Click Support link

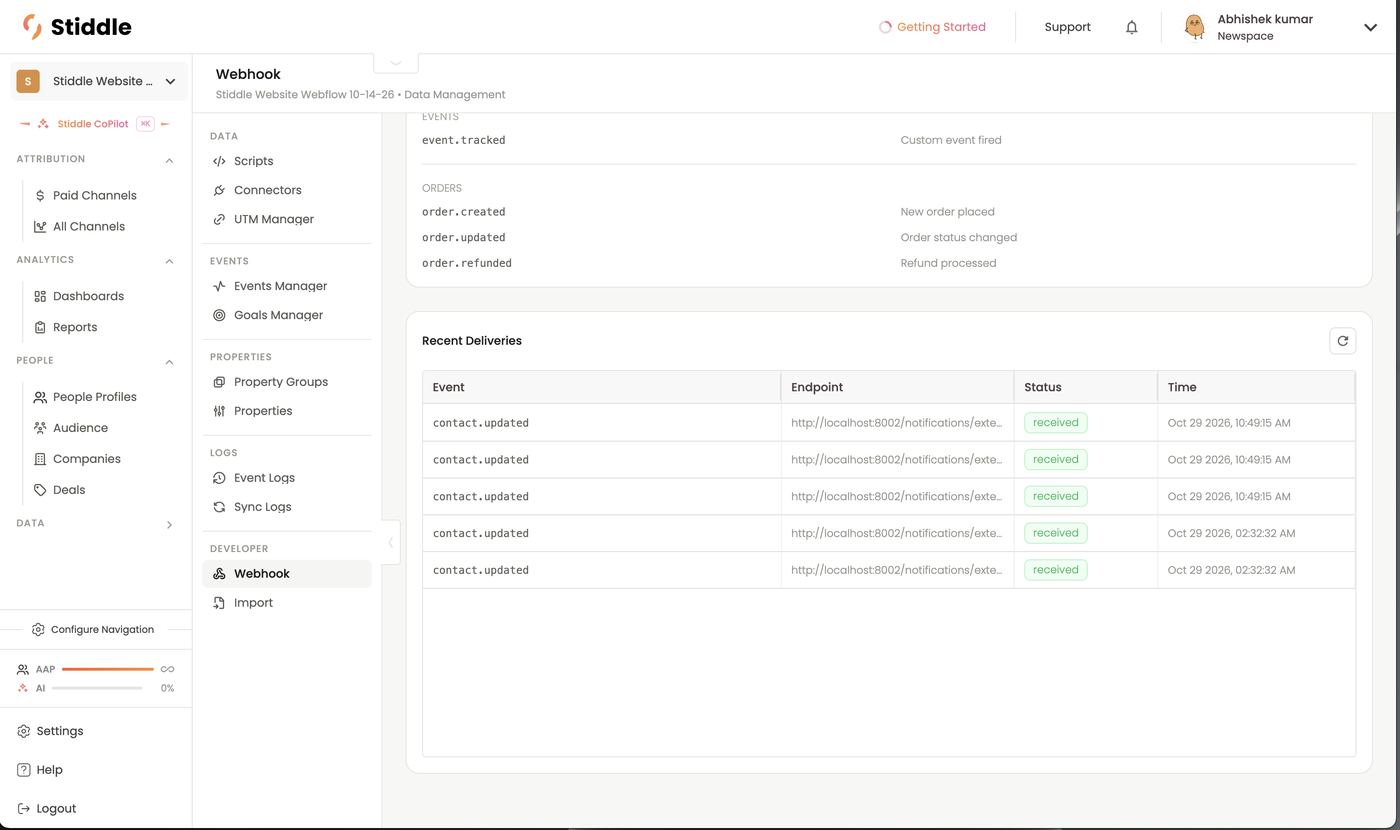pos(1067,27)
